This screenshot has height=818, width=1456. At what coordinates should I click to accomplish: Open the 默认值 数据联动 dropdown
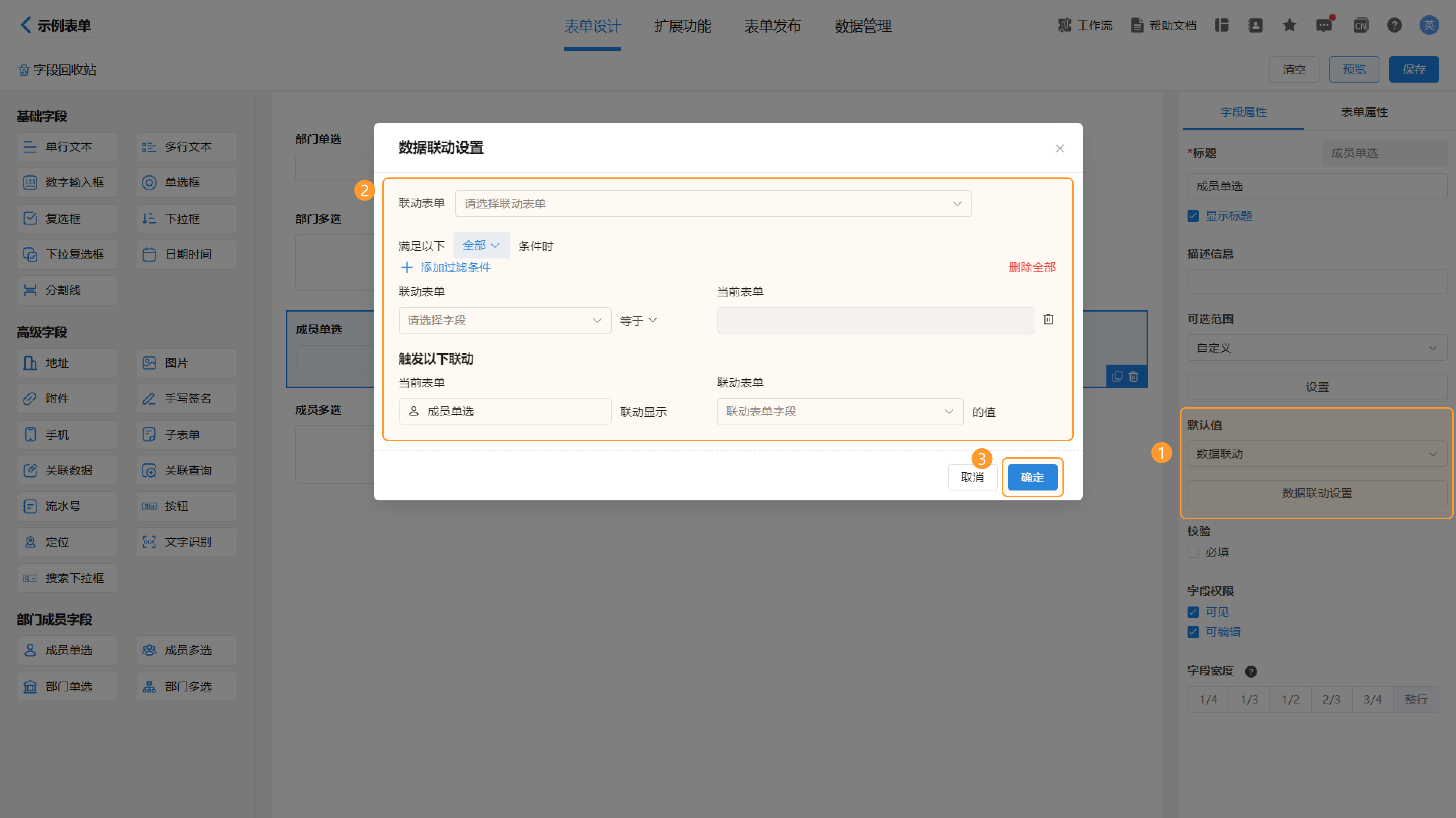pyautogui.click(x=1317, y=454)
